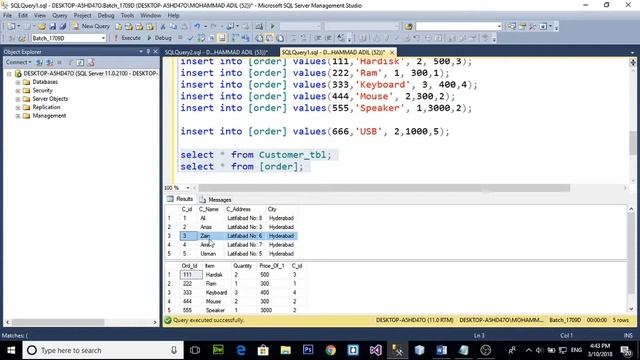Click the Cut scissors icon in toolbar
The image size is (640, 360).
pos(163,26)
